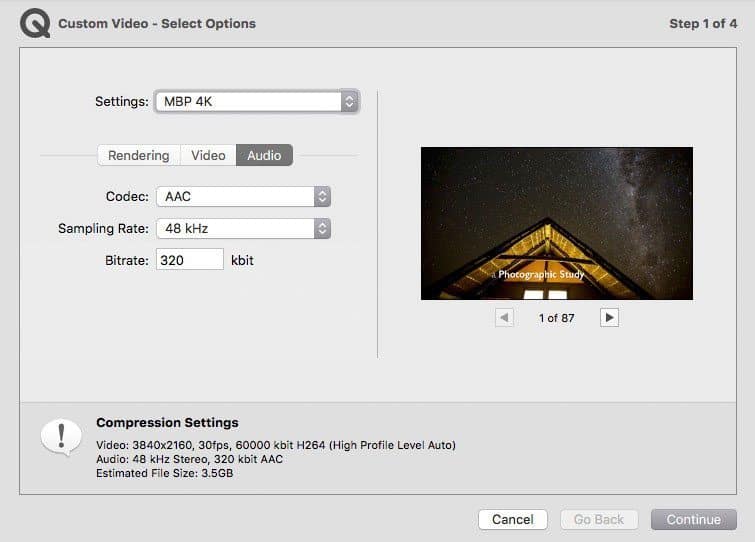Click the starry night preview thumbnail
Screen dimensions: 755x542
(x=556, y=223)
